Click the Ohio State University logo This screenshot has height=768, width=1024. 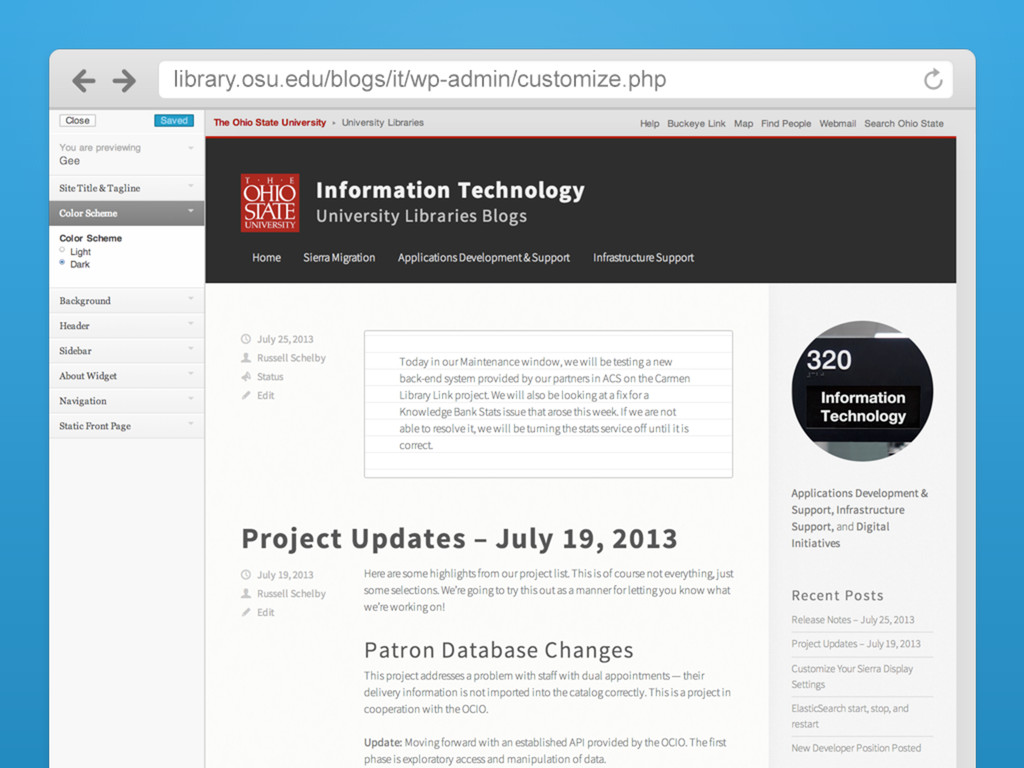coord(270,202)
